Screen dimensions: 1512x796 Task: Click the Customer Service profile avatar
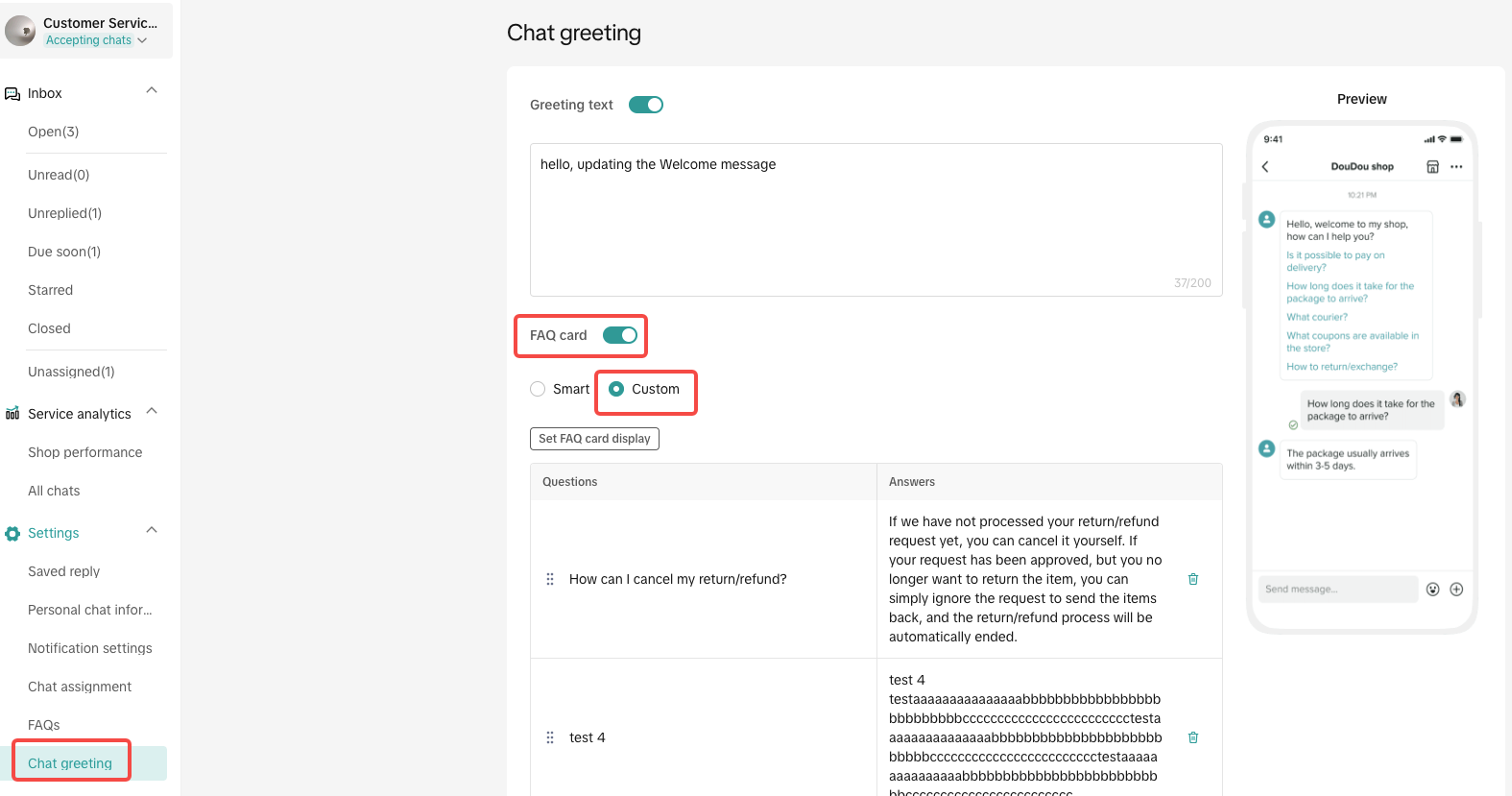point(20,31)
